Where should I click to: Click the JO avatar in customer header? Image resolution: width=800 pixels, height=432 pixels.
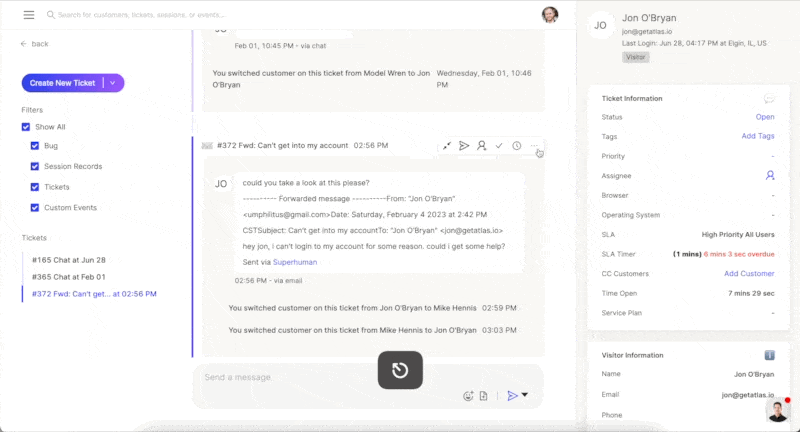click(600, 26)
